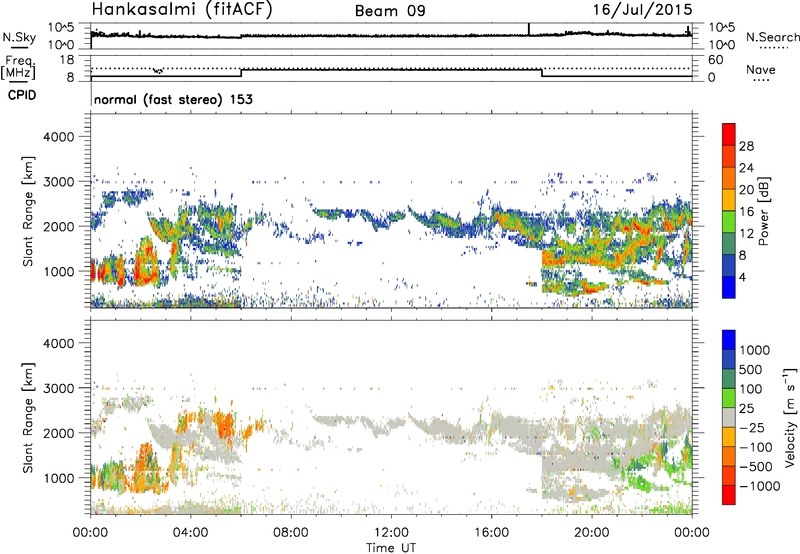This screenshot has height=554, width=800.
Task: Click the 60 tick on Nave axis
Action: (x=715, y=60)
